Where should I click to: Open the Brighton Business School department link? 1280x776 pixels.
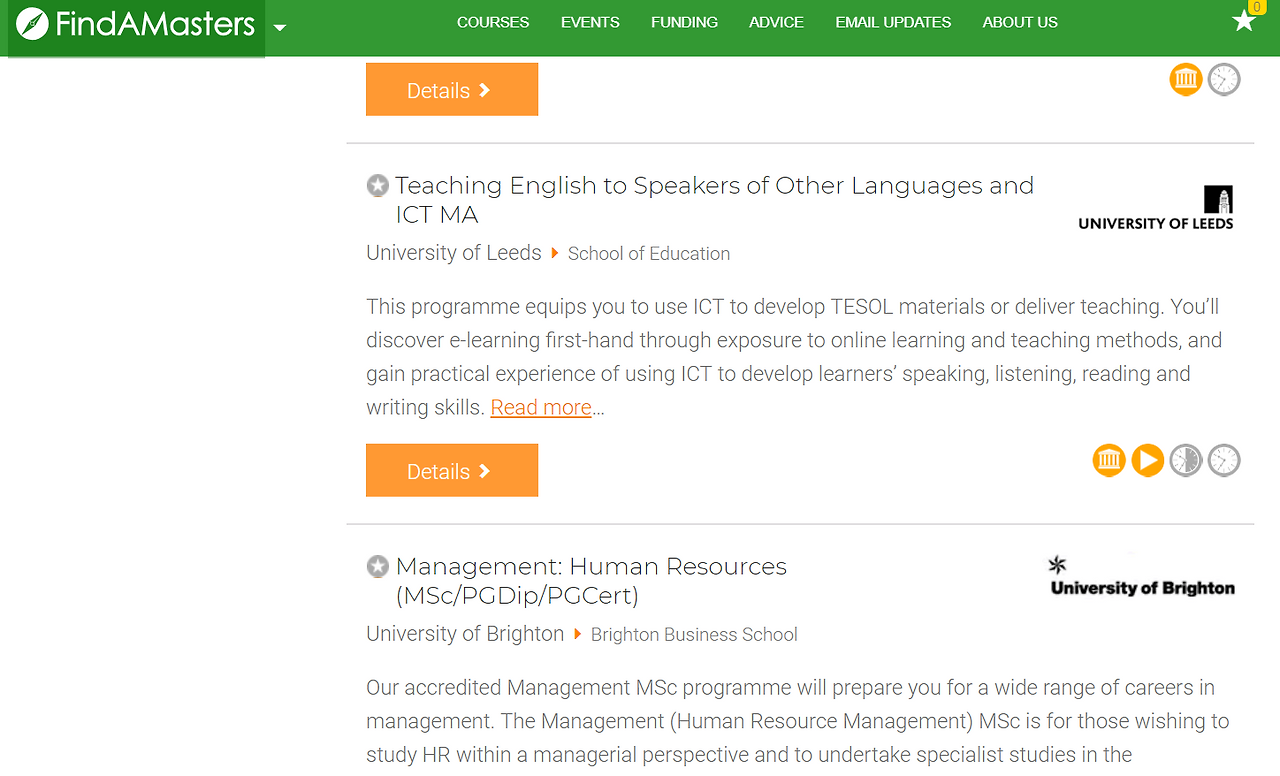click(x=694, y=635)
